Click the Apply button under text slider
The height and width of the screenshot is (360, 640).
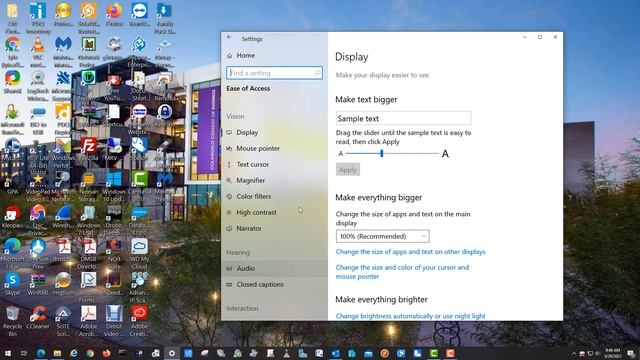click(348, 170)
